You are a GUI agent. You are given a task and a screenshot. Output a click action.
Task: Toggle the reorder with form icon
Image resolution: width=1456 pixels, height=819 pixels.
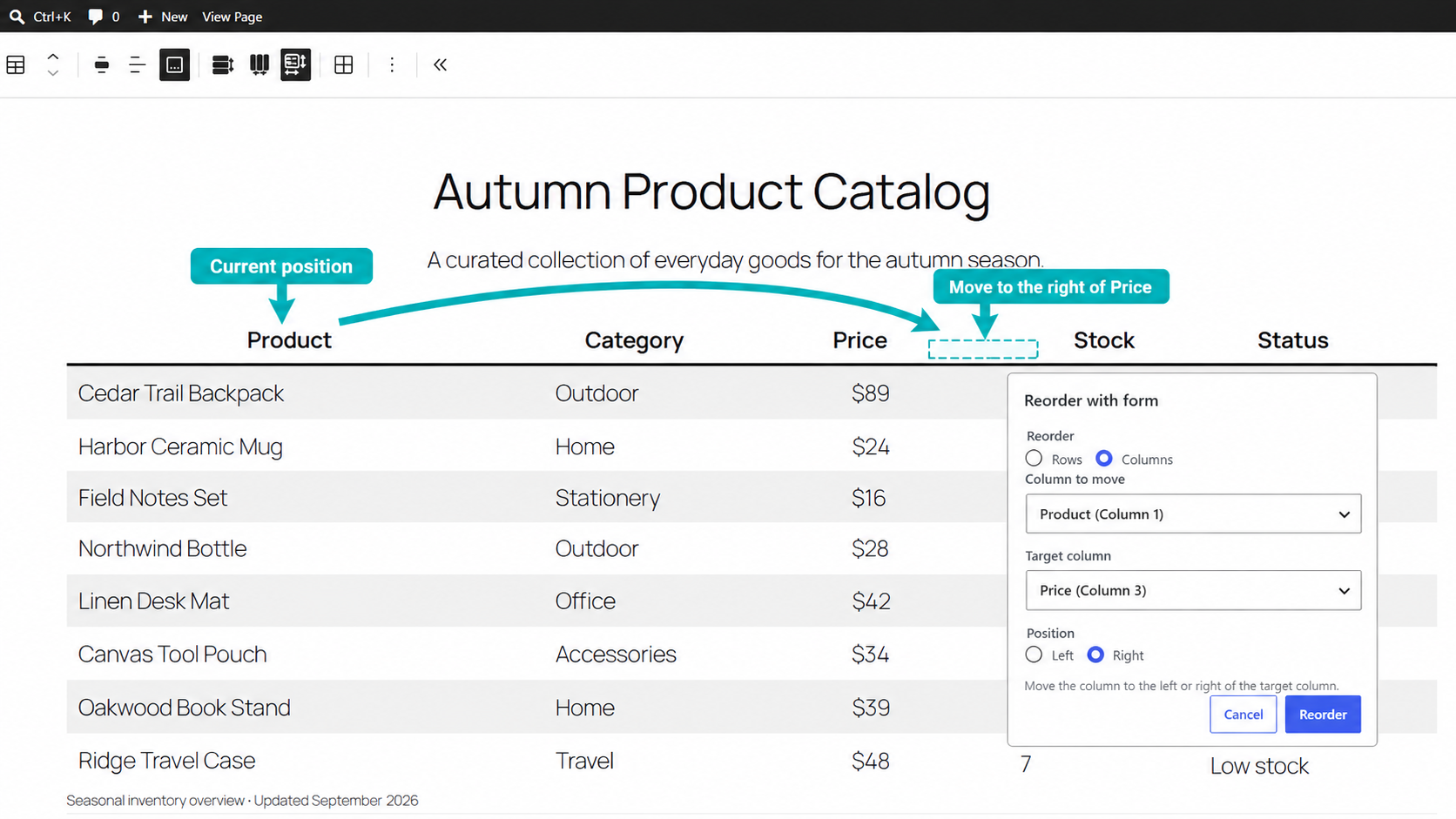296,65
